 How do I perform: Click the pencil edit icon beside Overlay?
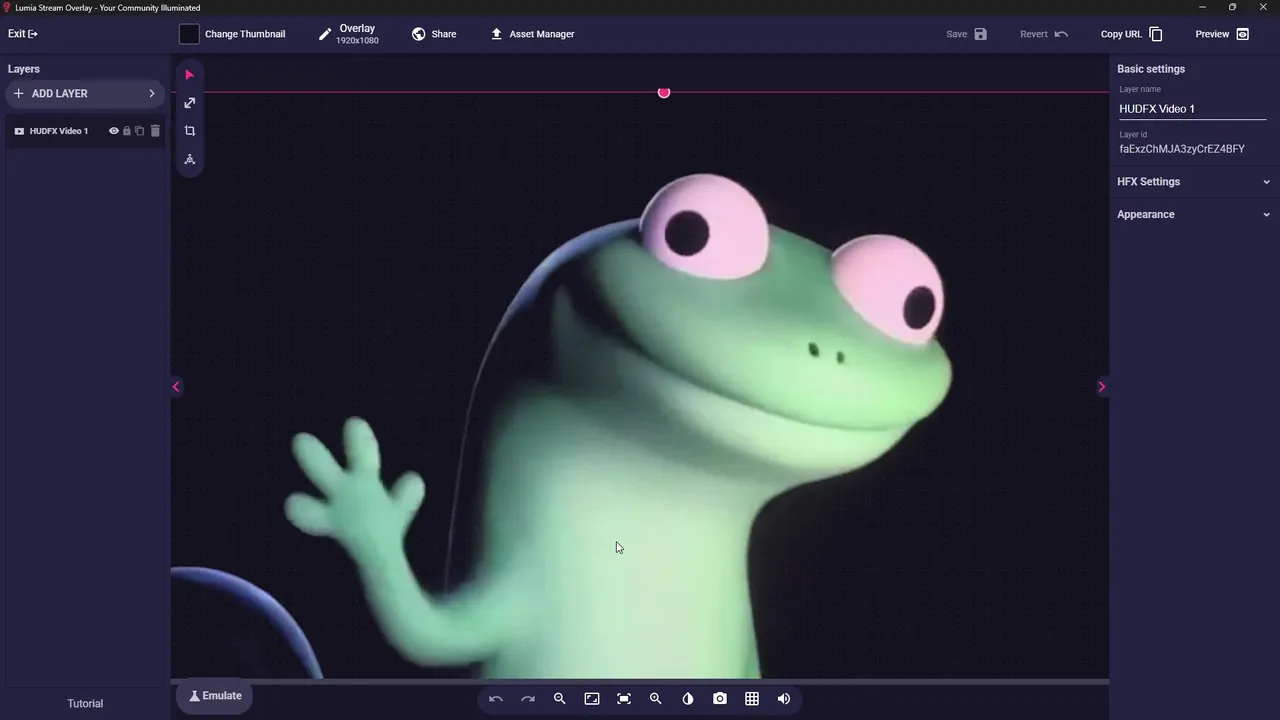(x=325, y=34)
